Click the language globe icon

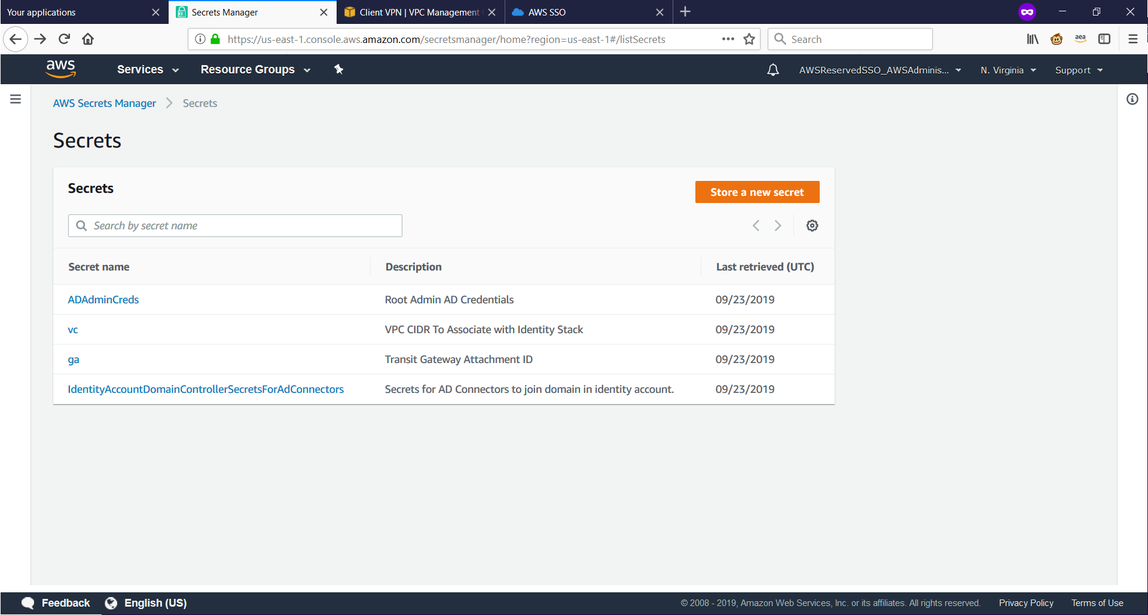(111, 603)
